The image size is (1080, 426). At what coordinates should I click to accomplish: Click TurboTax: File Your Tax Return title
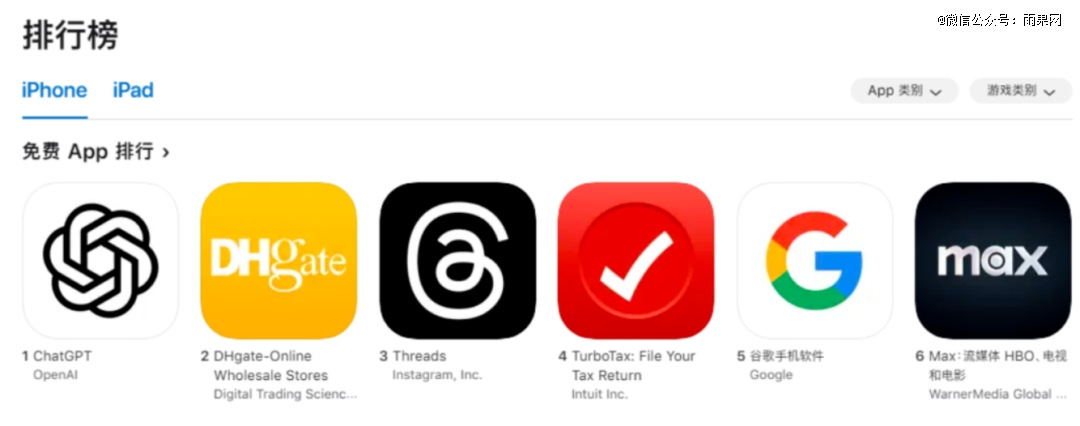coord(633,366)
